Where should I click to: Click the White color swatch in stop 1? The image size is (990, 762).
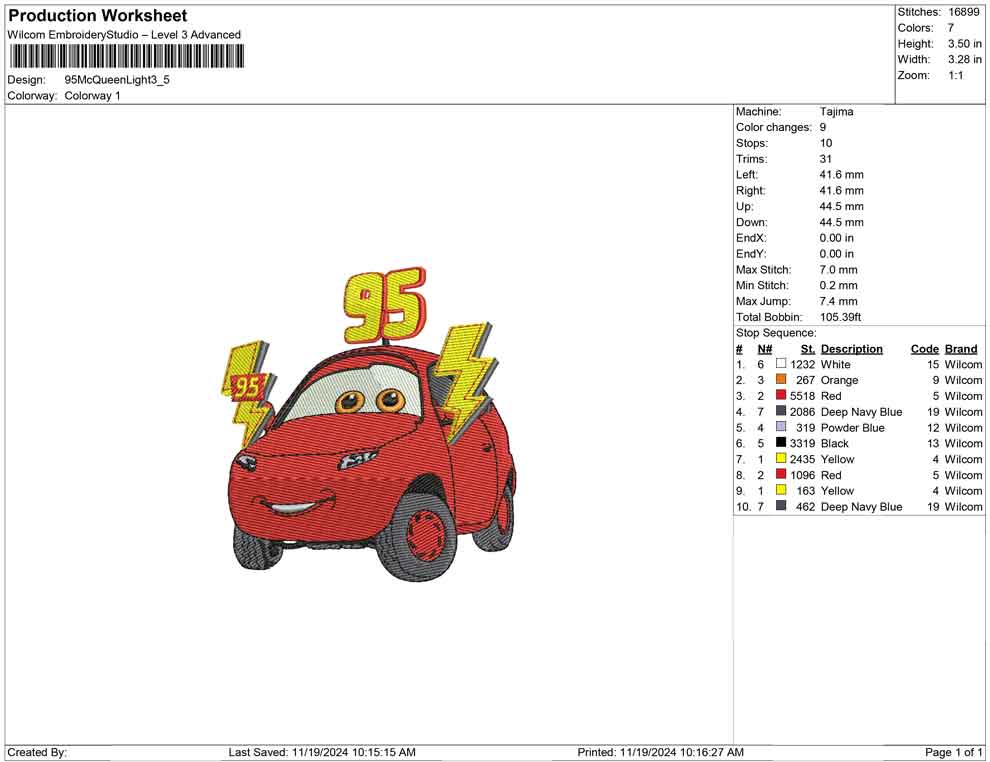pos(781,365)
